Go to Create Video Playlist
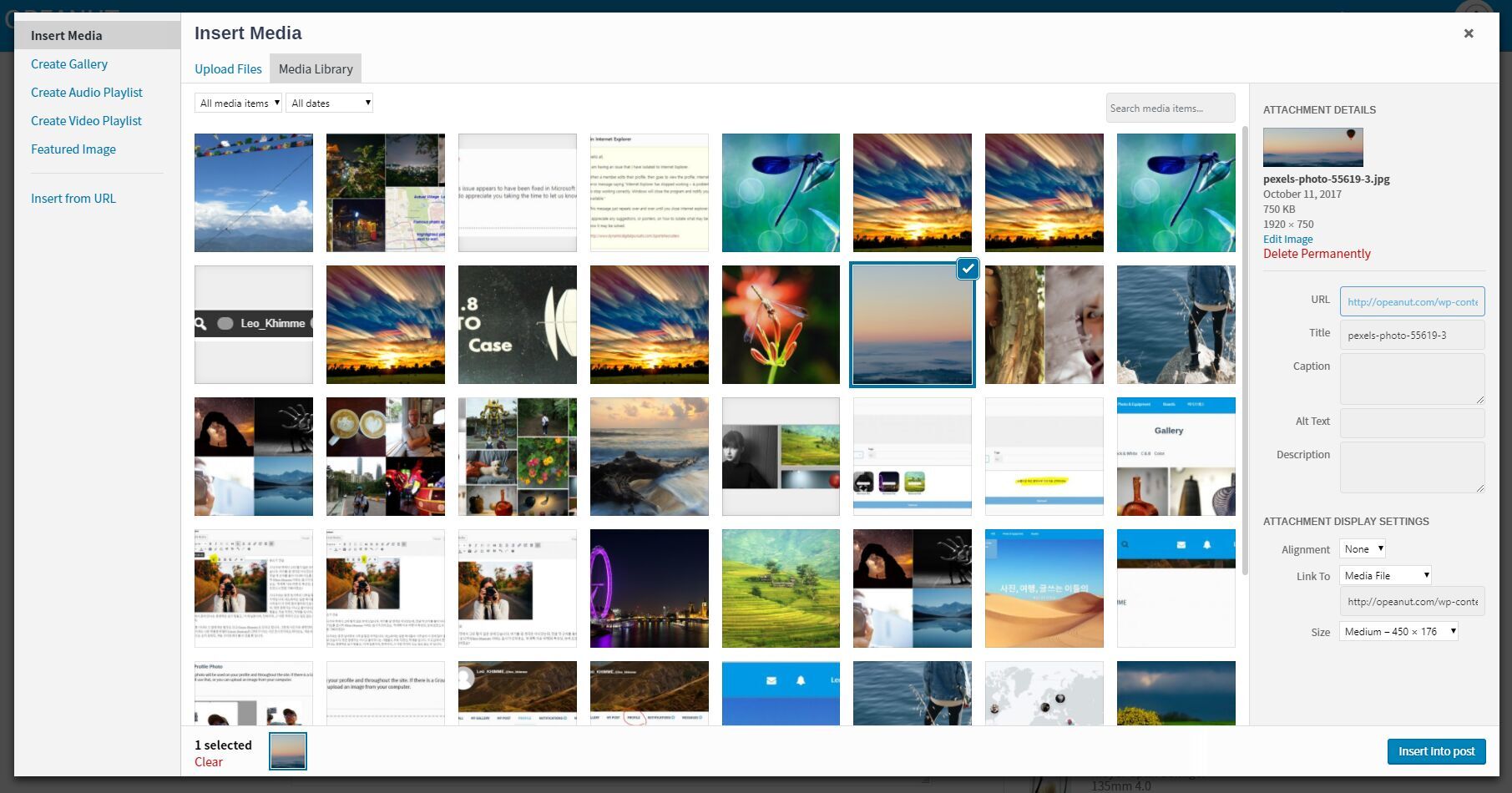The image size is (1512, 793). (x=86, y=120)
